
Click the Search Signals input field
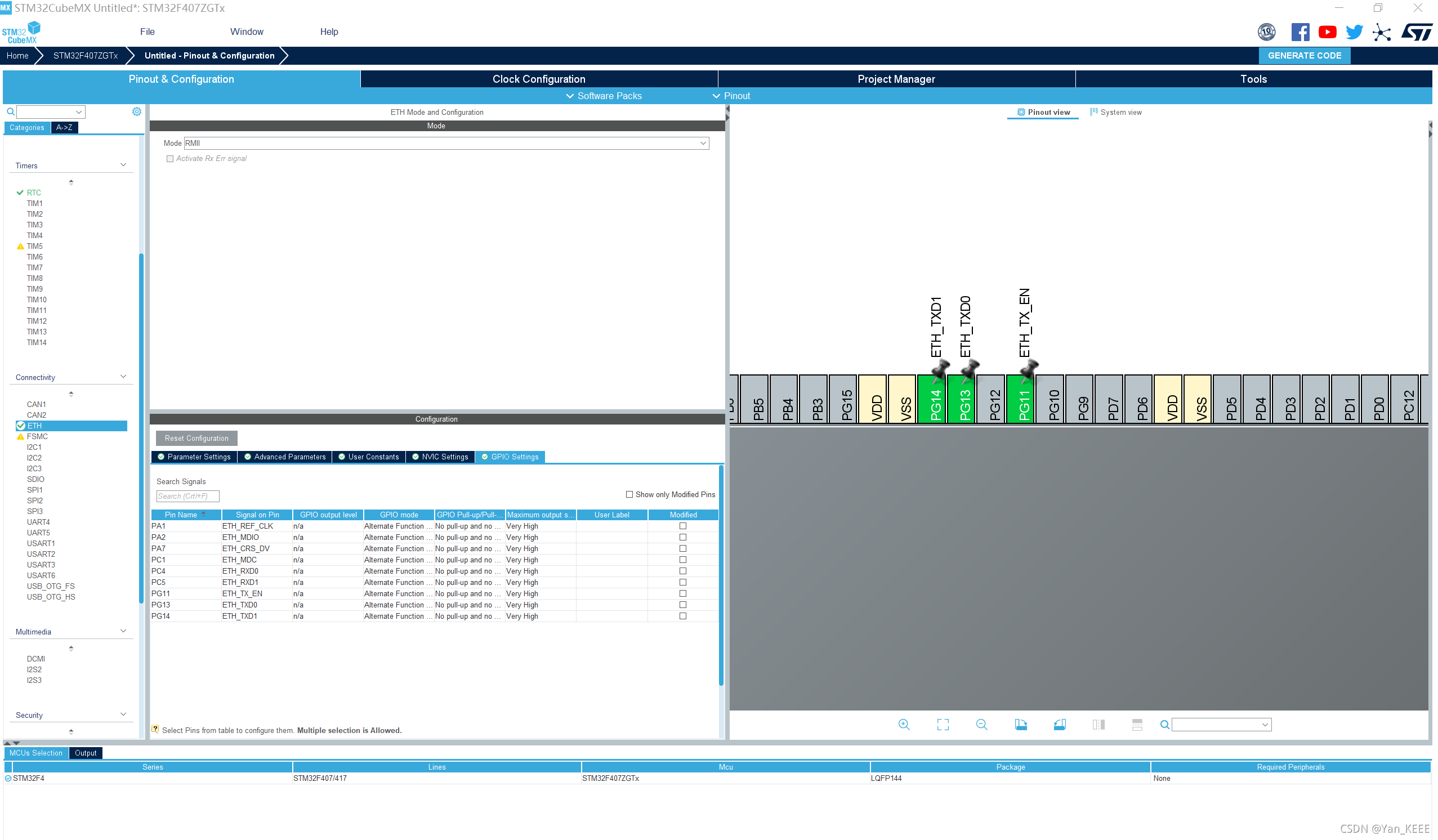click(187, 496)
